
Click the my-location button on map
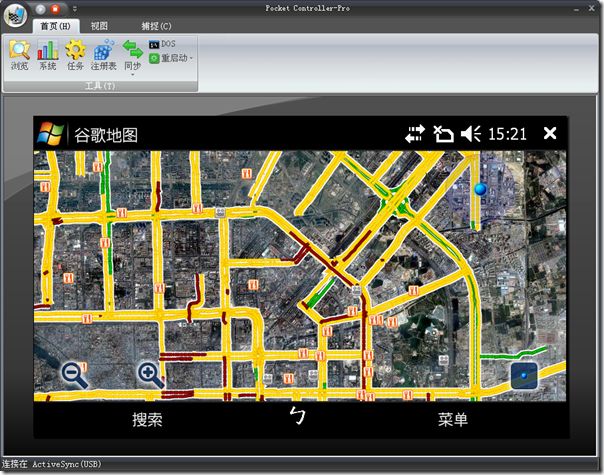pyautogui.click(x=524, y=376)
